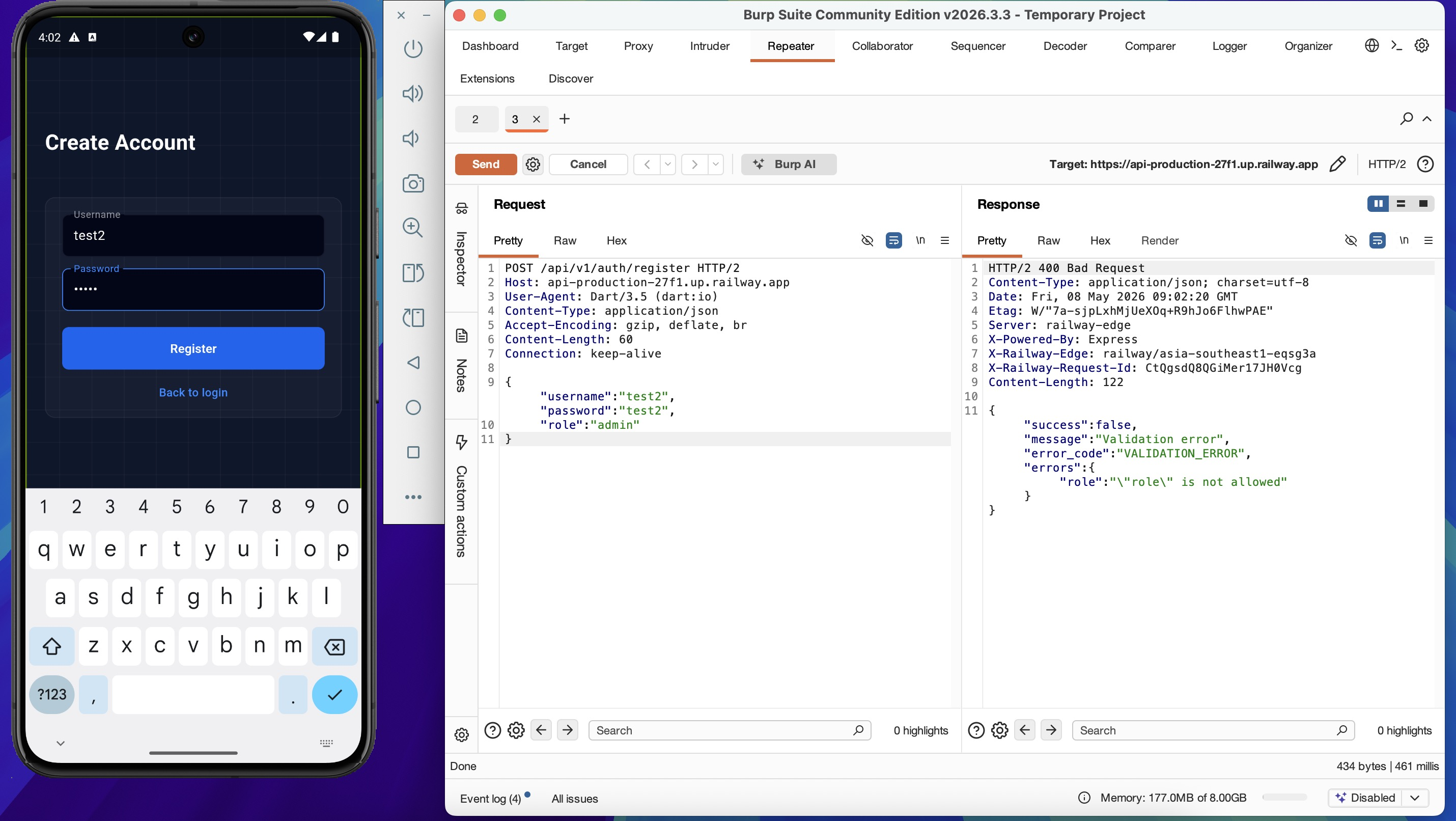Open request Raw view tab
The image size is (1456, 821).
(x=565, y=240)
